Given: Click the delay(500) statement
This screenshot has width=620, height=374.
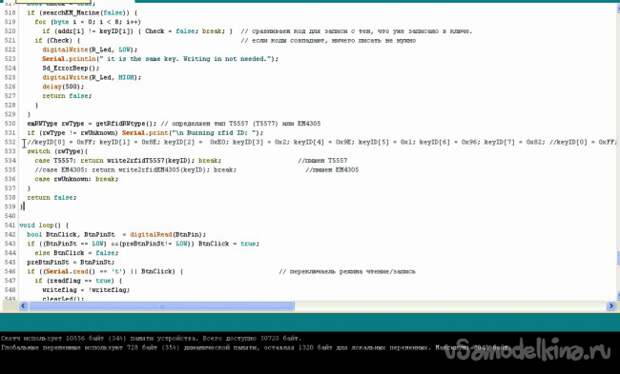Looking at the screenshot, I should pos(63,86).
